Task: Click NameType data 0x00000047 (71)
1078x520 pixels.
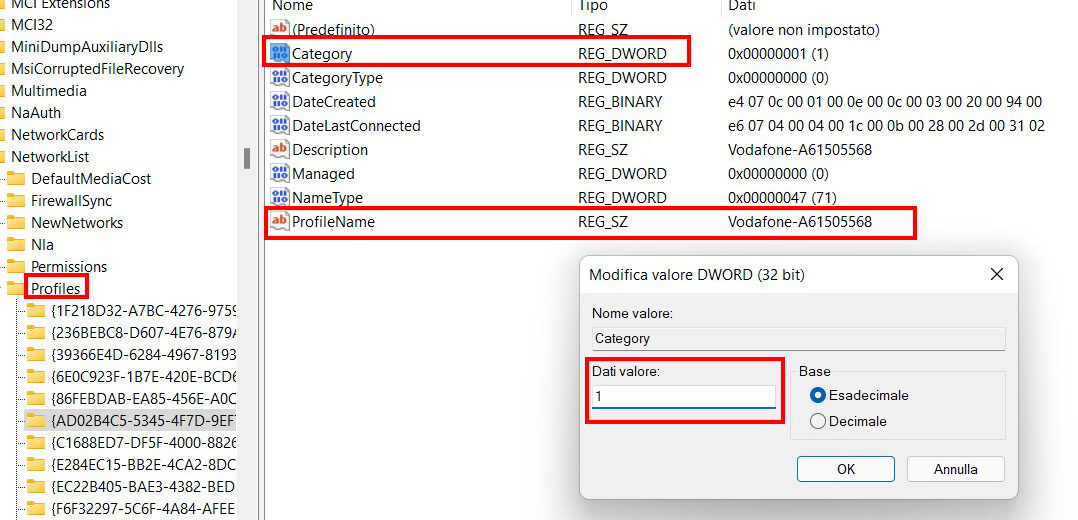Action: click(782, 197)
